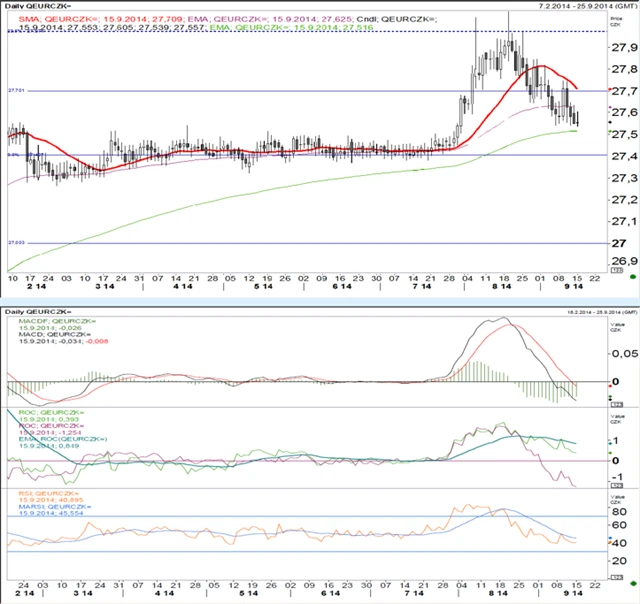Screen dimensions: 640x604
Task: Click the black last-price marker on the price axis
Action: pos(610,121)
